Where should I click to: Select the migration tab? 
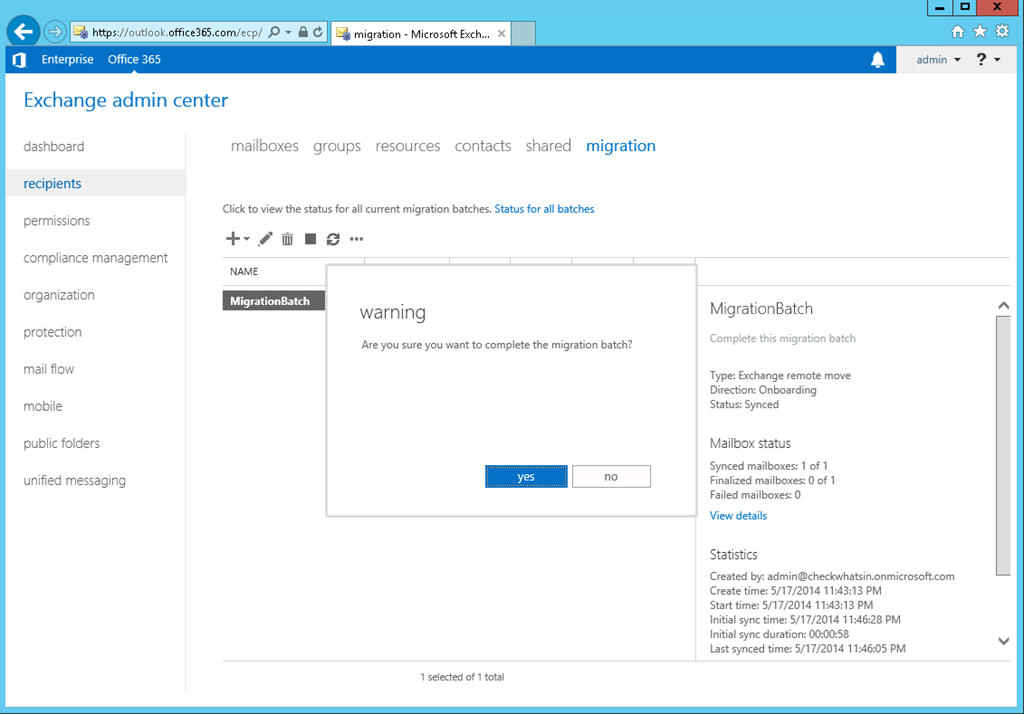tap(620, 146)
